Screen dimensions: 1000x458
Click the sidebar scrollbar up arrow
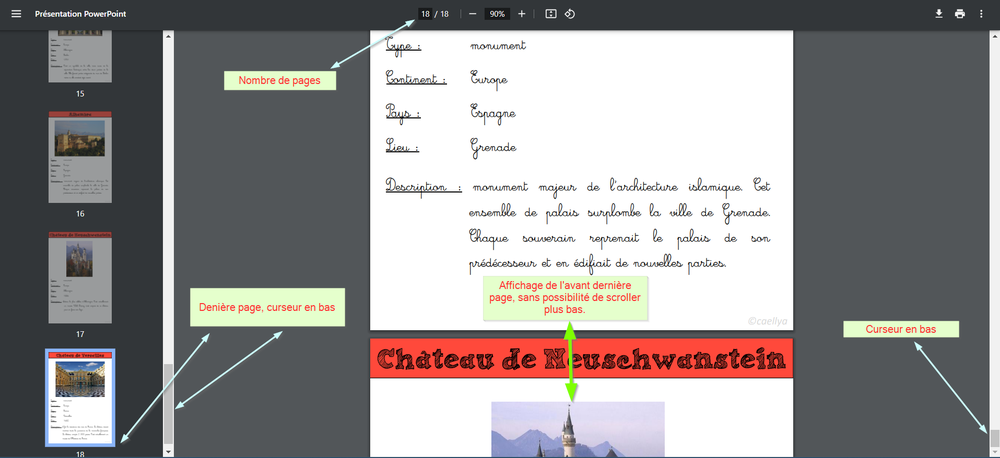[168, 36]
